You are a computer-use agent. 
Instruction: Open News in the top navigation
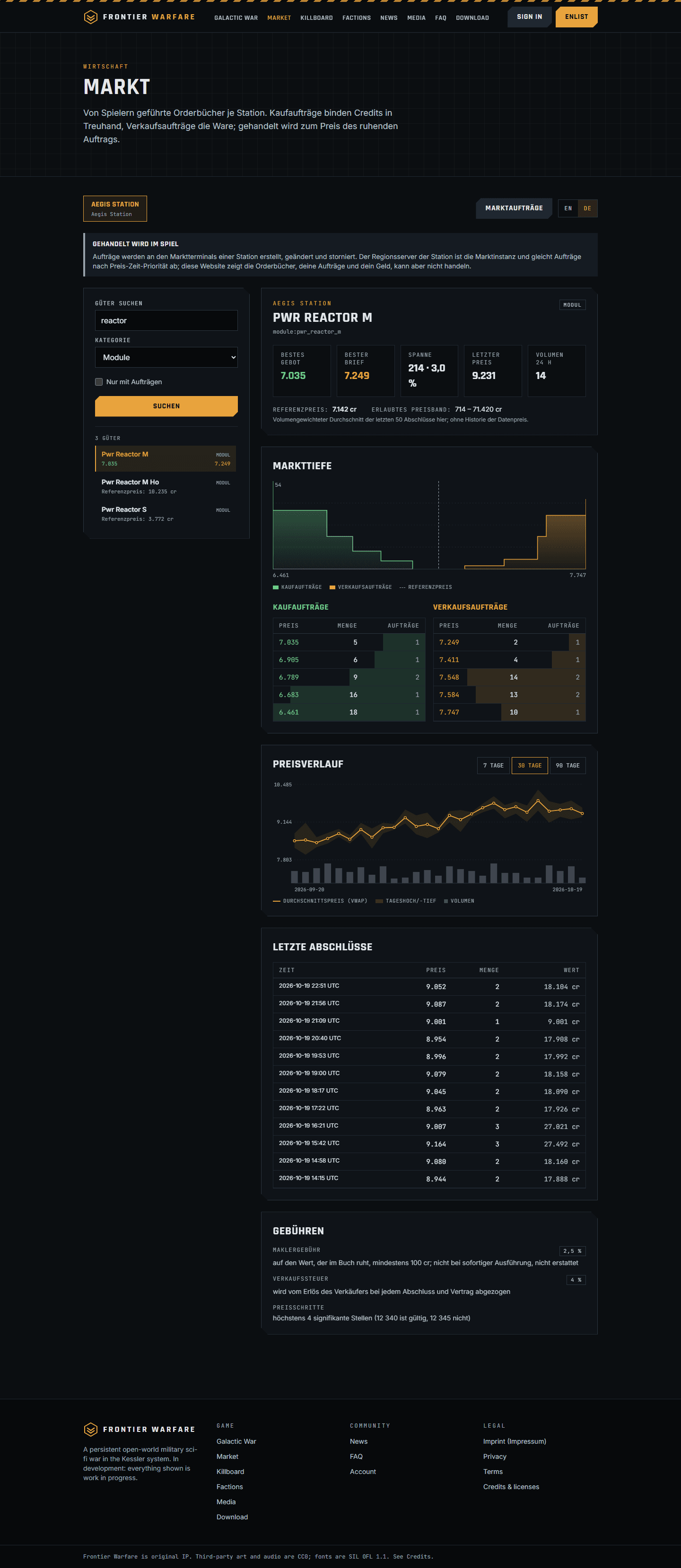389,17
